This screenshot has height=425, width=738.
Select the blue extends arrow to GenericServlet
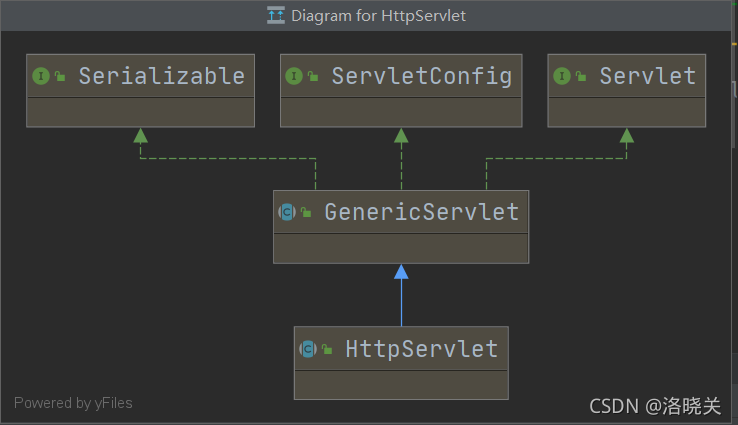pyautogui.click(x=401, y=295)
